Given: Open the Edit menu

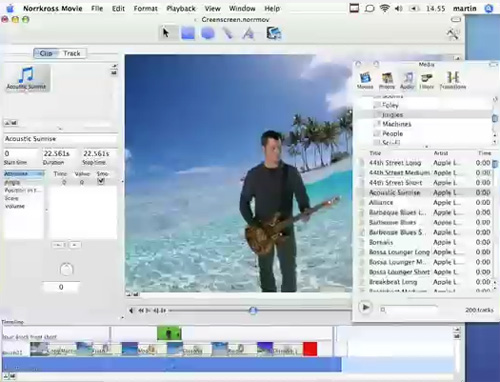Looking at the screenshot, I should tap(118, 8).
